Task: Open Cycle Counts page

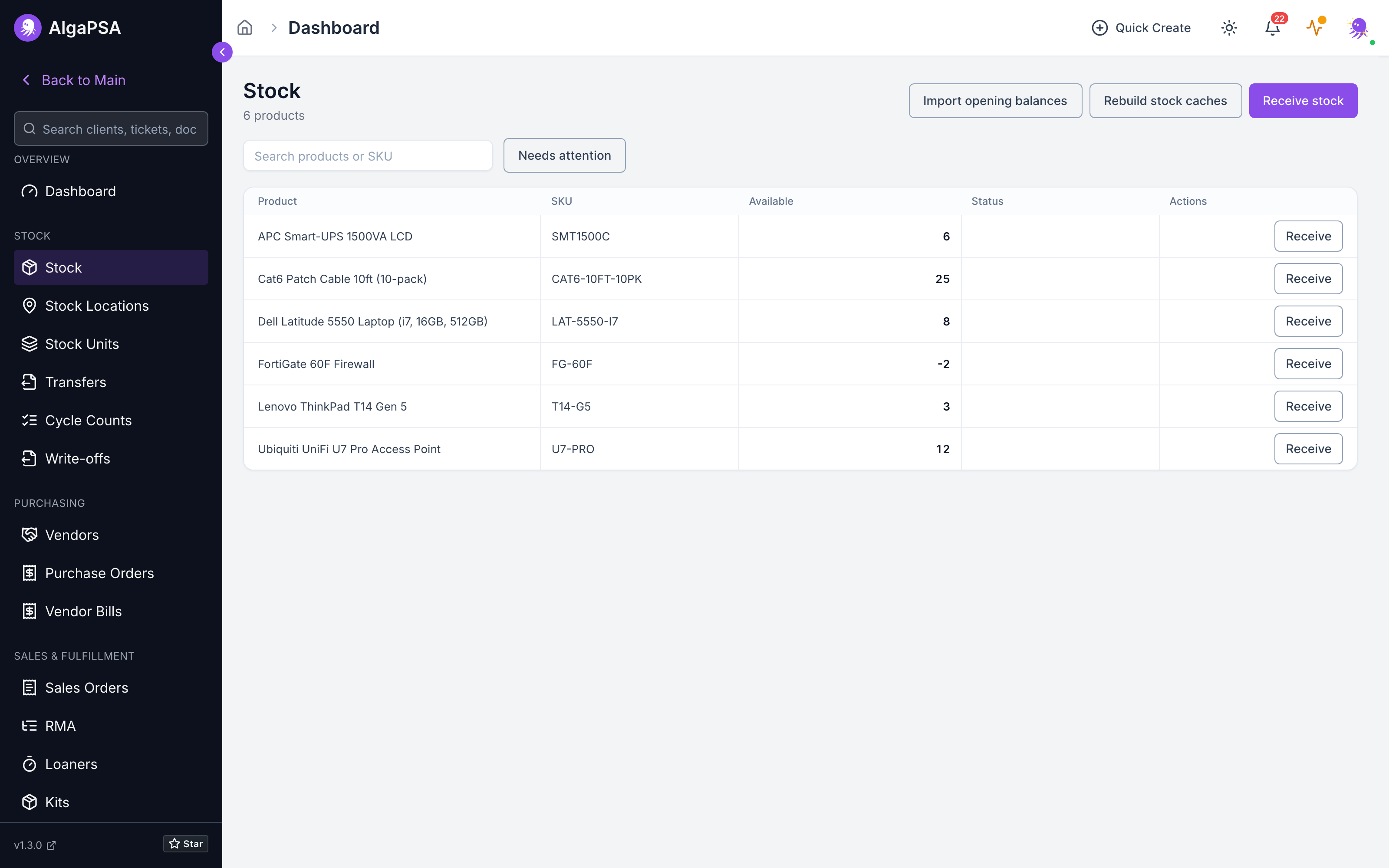Action: tap(111, 420)
